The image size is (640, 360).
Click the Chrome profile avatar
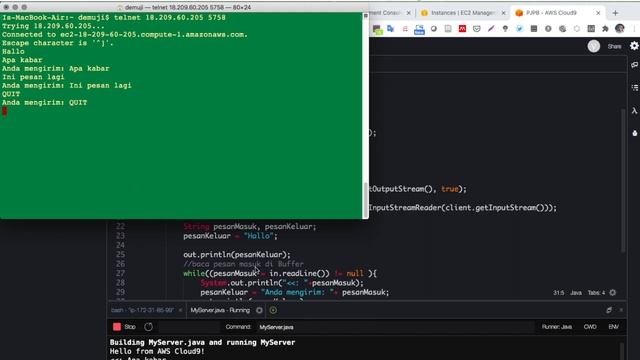coord(620,29)
